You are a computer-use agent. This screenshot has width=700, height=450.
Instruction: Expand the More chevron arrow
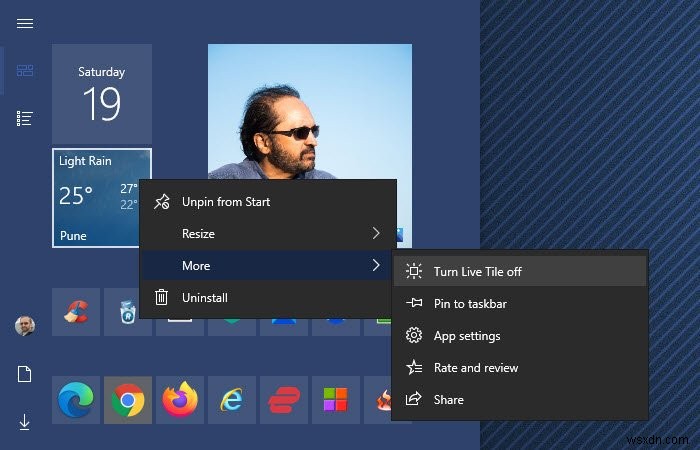coord(376,265)
